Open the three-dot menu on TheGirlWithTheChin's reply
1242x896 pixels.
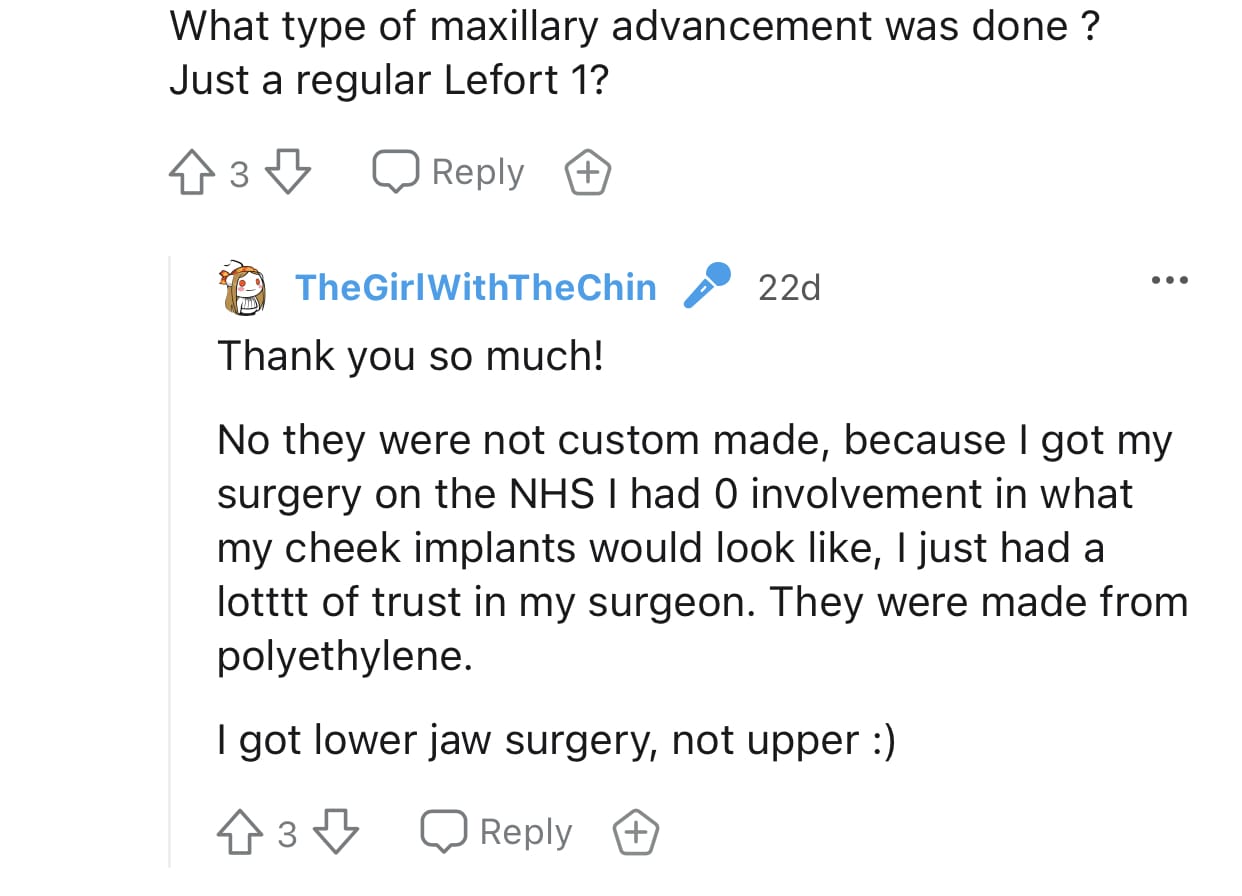tap(1169, 281)
